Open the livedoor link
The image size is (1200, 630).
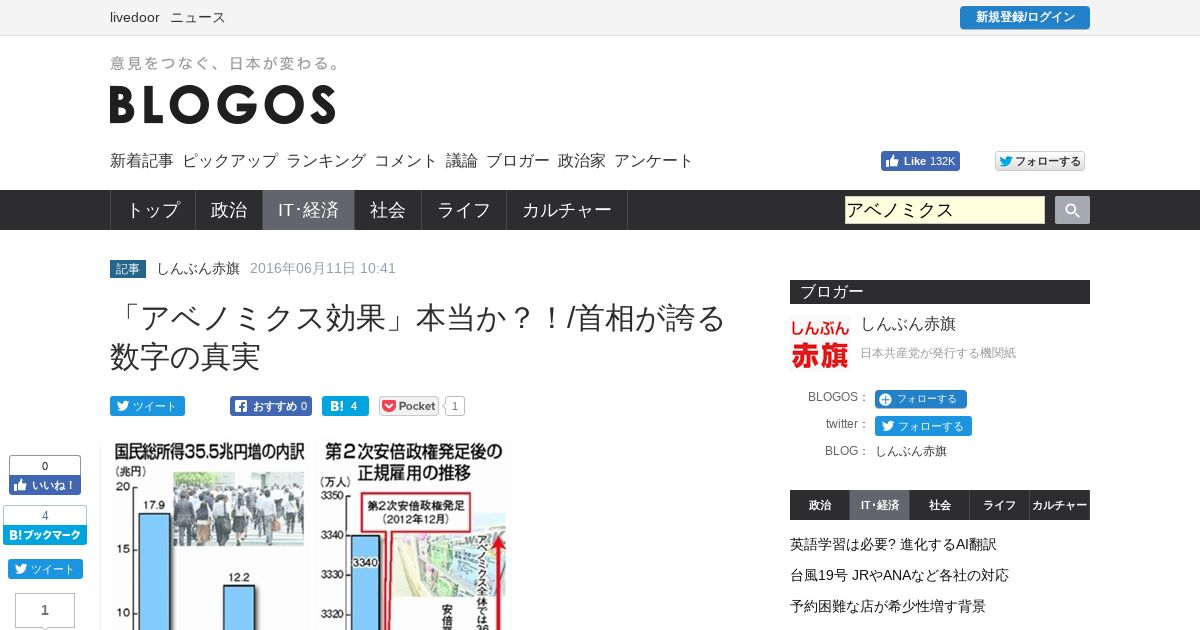click(135, 17)
